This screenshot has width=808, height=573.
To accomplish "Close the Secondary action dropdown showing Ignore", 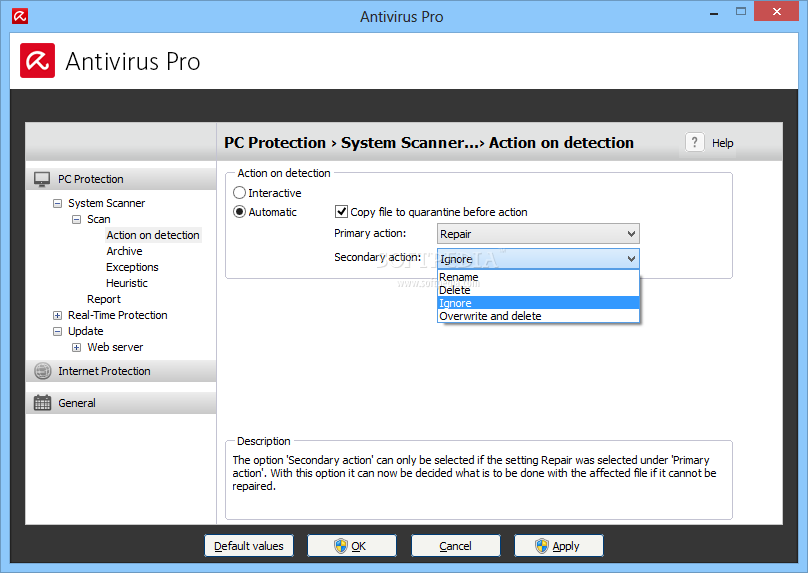I will coord(538,259).
